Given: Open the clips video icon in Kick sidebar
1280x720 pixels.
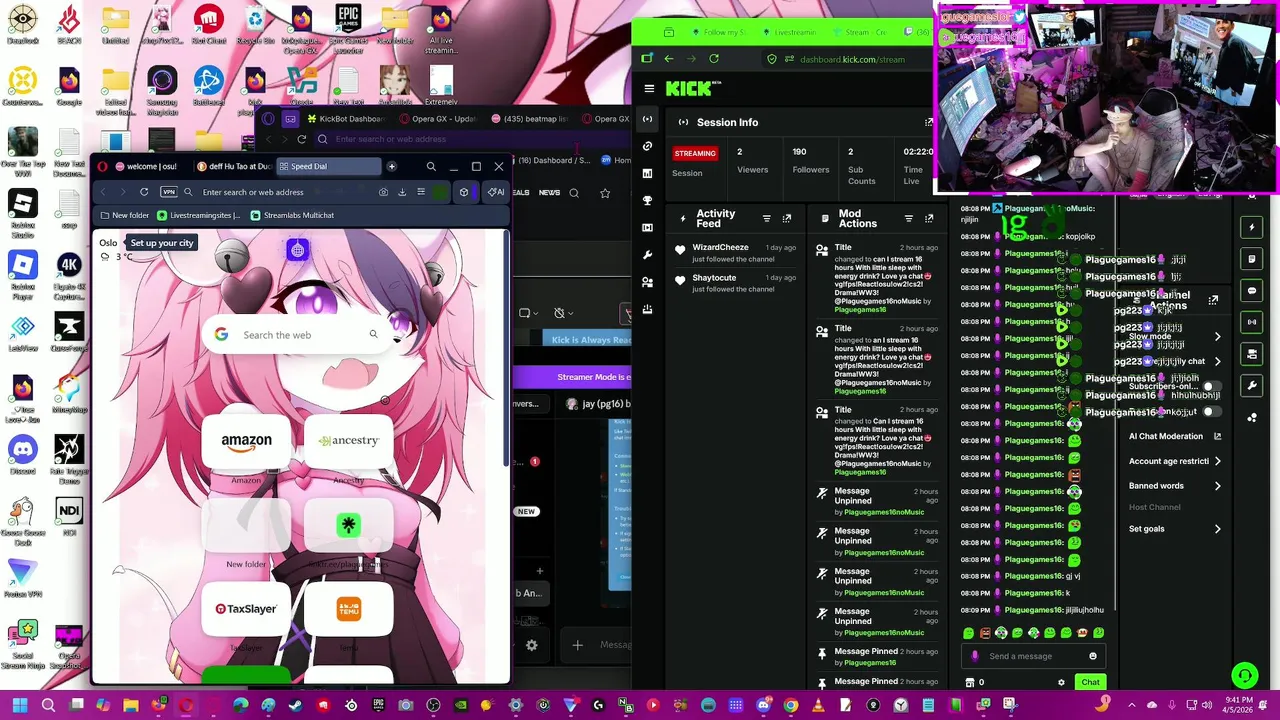Looking at the screenshot, I should (x=647, y=228).
